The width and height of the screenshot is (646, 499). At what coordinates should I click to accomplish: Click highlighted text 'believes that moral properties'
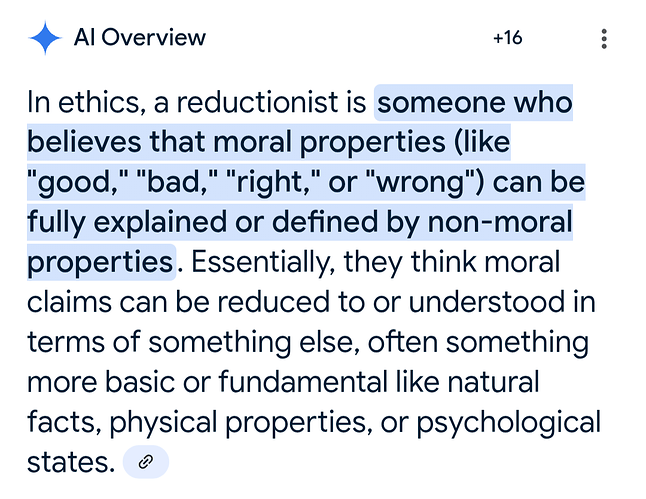click(x=236, y=142)
